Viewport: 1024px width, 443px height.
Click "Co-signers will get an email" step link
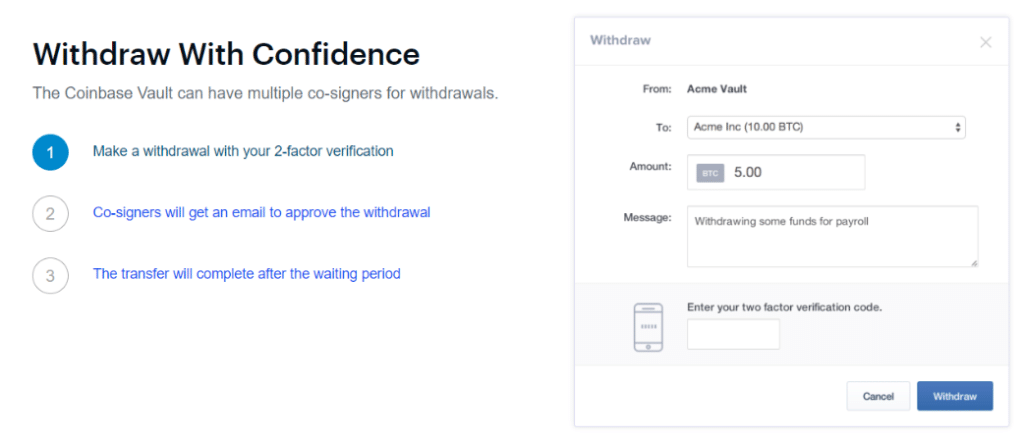(x=261, y=212)
